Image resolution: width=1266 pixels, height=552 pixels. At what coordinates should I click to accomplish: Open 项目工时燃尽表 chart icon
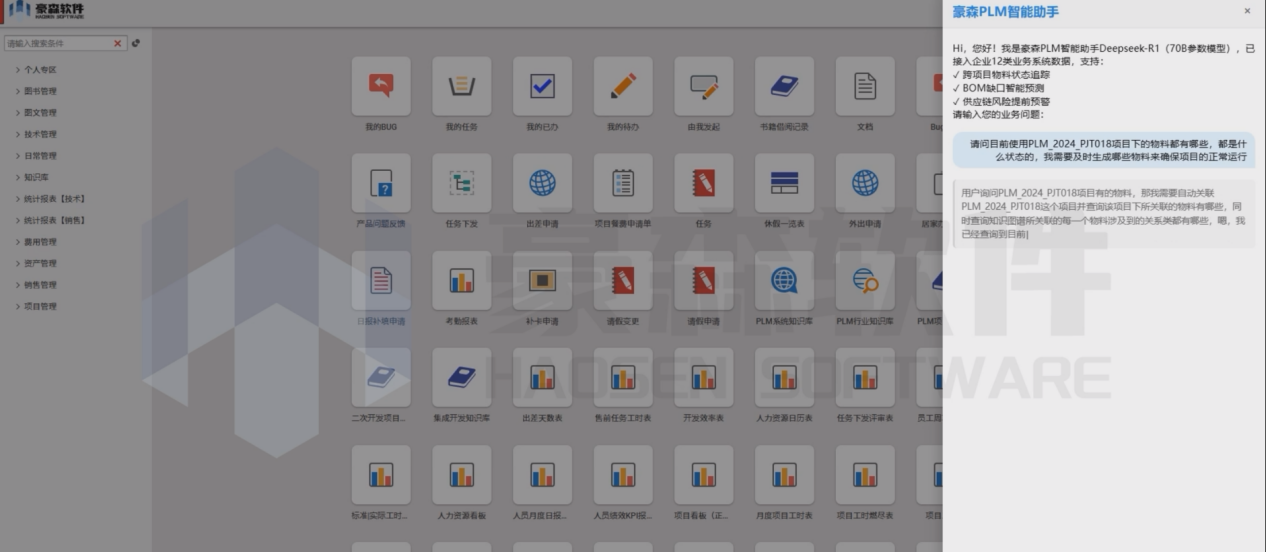865,474
